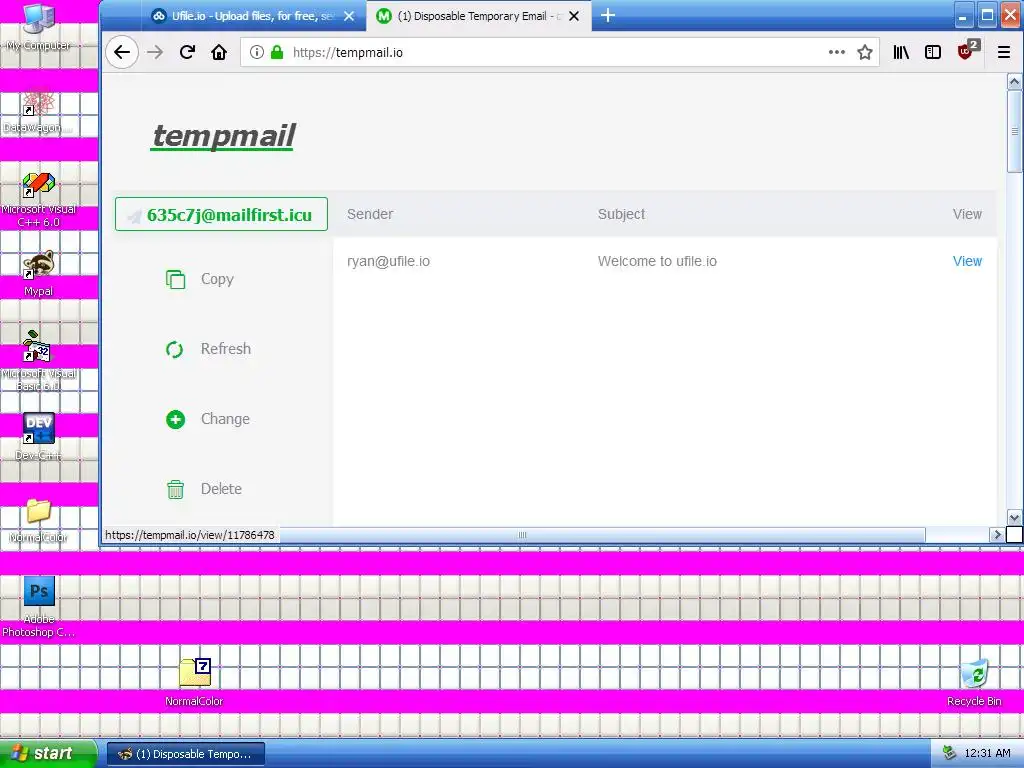Select the My Computer desktop icon
The height and width of the screenshot is (768, 1024).
coord(39,27)
